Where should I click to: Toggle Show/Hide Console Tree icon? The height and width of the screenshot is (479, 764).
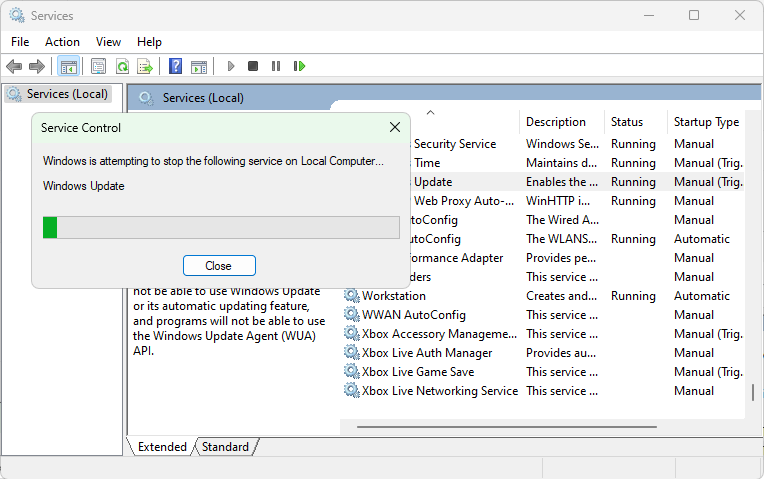[69, 66]
